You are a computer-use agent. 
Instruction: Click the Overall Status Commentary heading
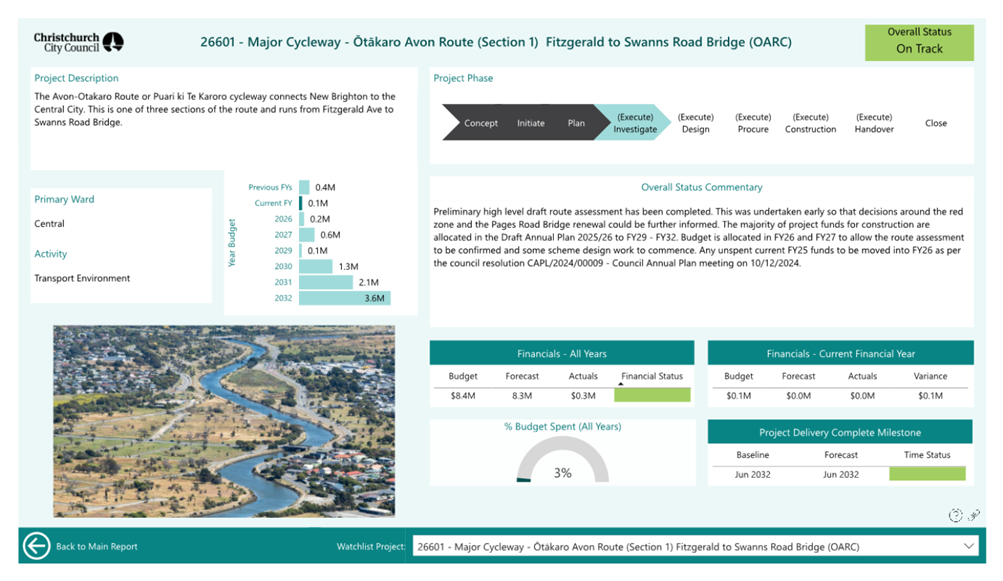click(702, 187)
